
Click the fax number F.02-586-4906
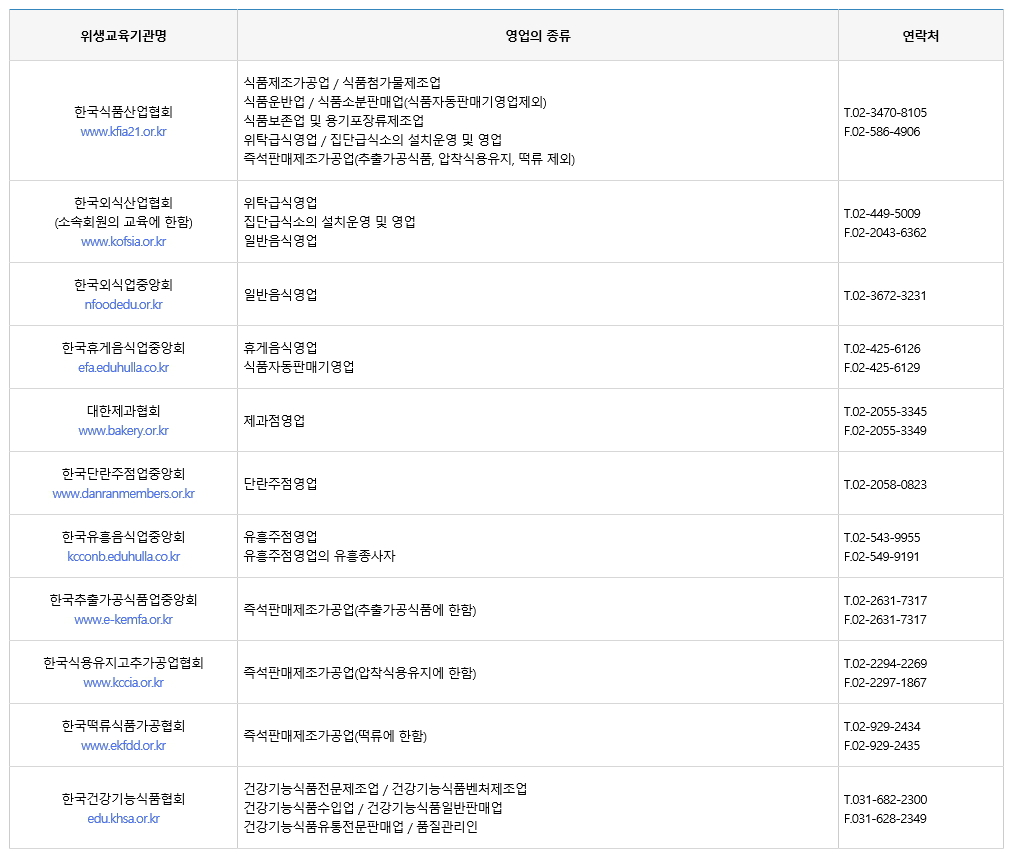pos(882,131)
